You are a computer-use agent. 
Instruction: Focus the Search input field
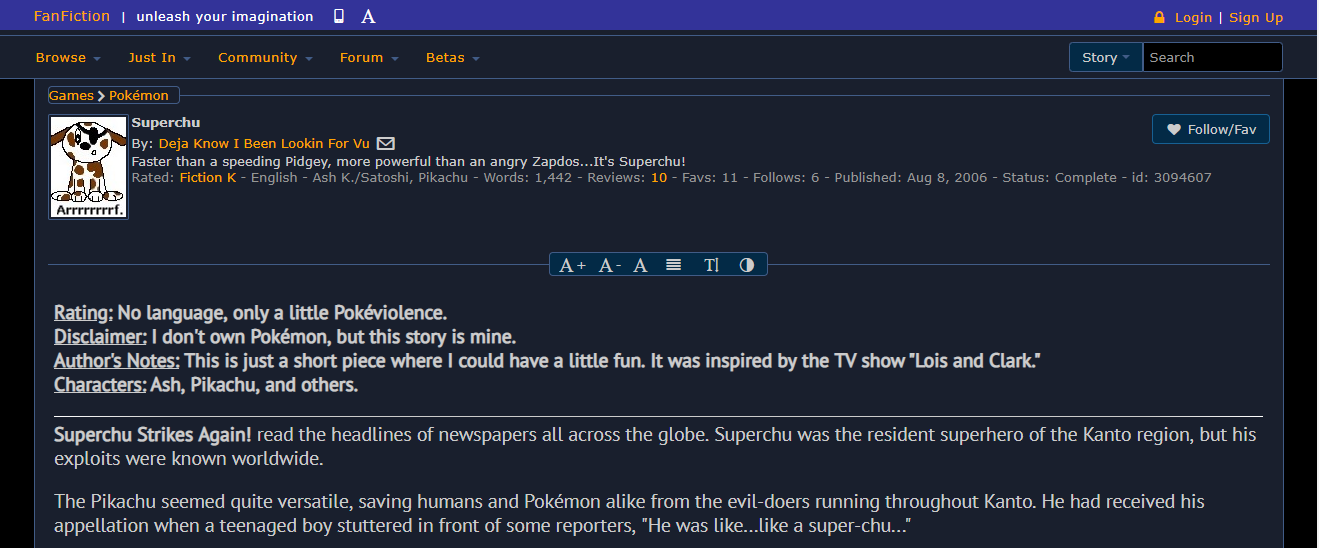point(1212,57)
